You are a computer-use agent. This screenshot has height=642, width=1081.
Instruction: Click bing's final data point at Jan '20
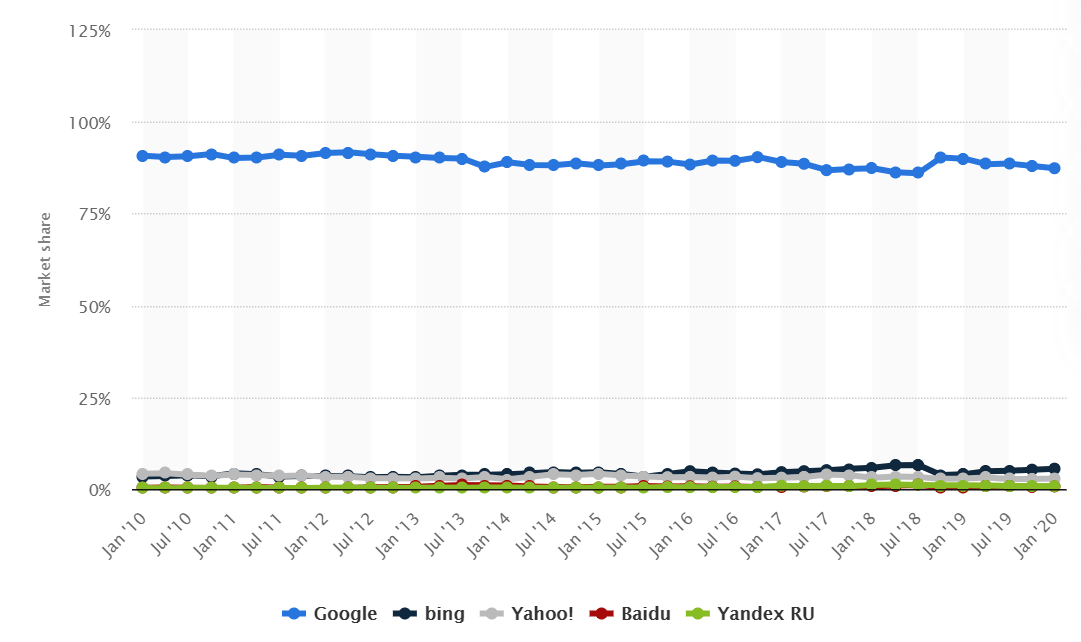click(x=1054, y=468)
